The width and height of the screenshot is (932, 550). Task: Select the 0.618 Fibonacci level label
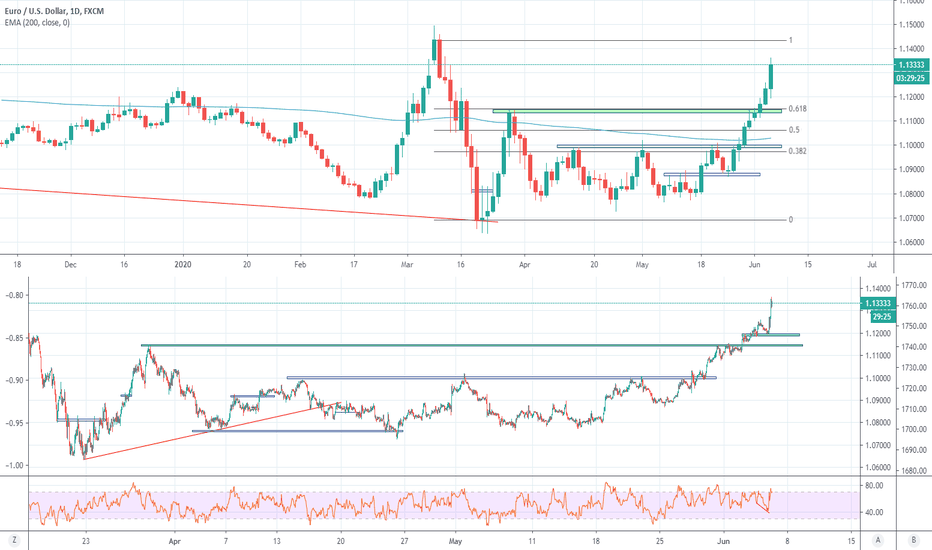797,109
